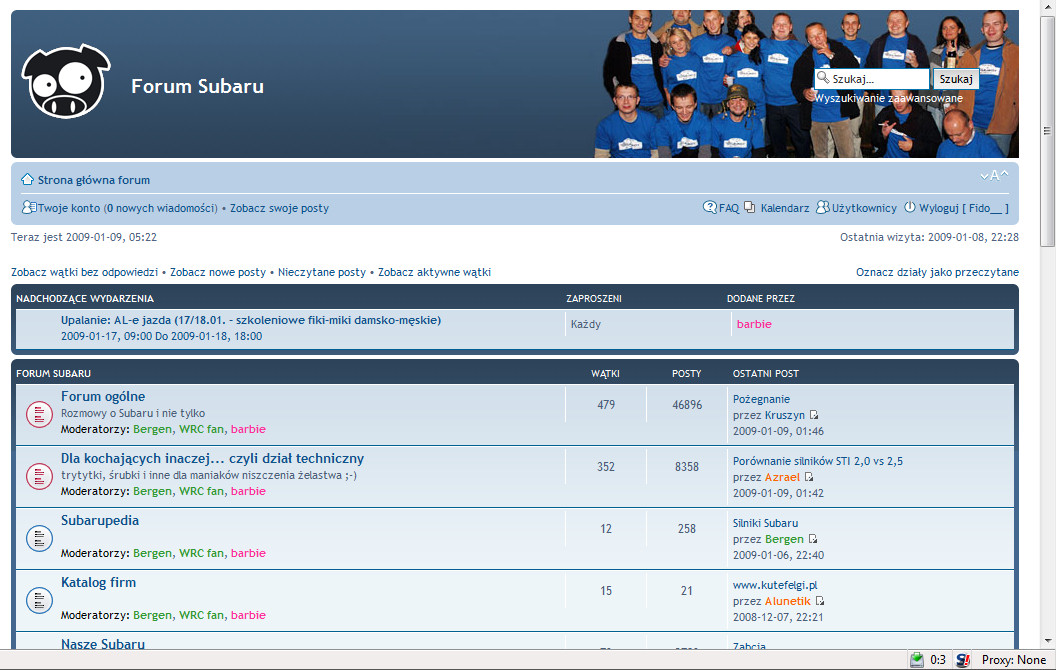Image resolution: width=1056 pixels, height=670 pixels.
Task: Click the home icon beside Strona główna forum
Action: click(x=28, y=180)
